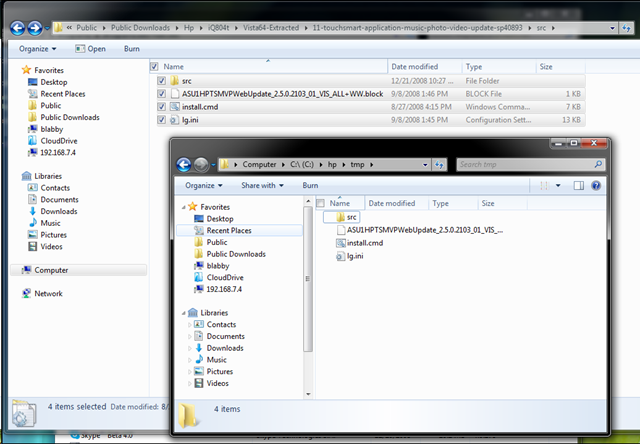The image size is (640, 444).
Task: Click Open in the src window toolbar
Action: pyautogui.click(x=91, y=49)
